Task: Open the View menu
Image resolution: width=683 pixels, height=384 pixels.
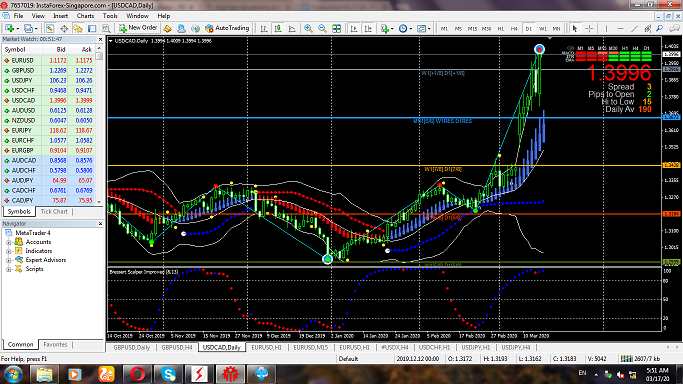Action: 38,16
